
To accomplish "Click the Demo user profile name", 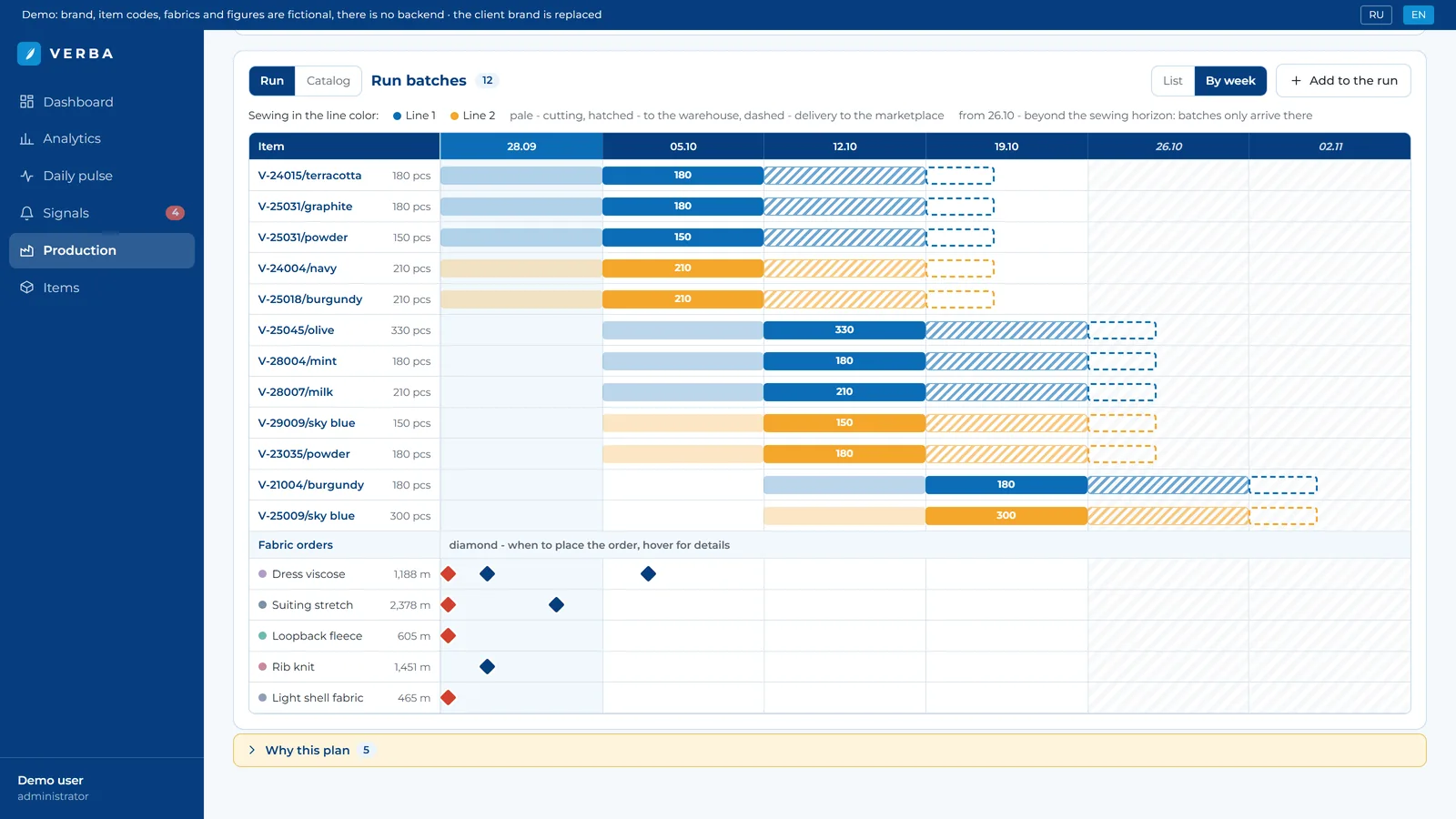I will click(50, 781).
